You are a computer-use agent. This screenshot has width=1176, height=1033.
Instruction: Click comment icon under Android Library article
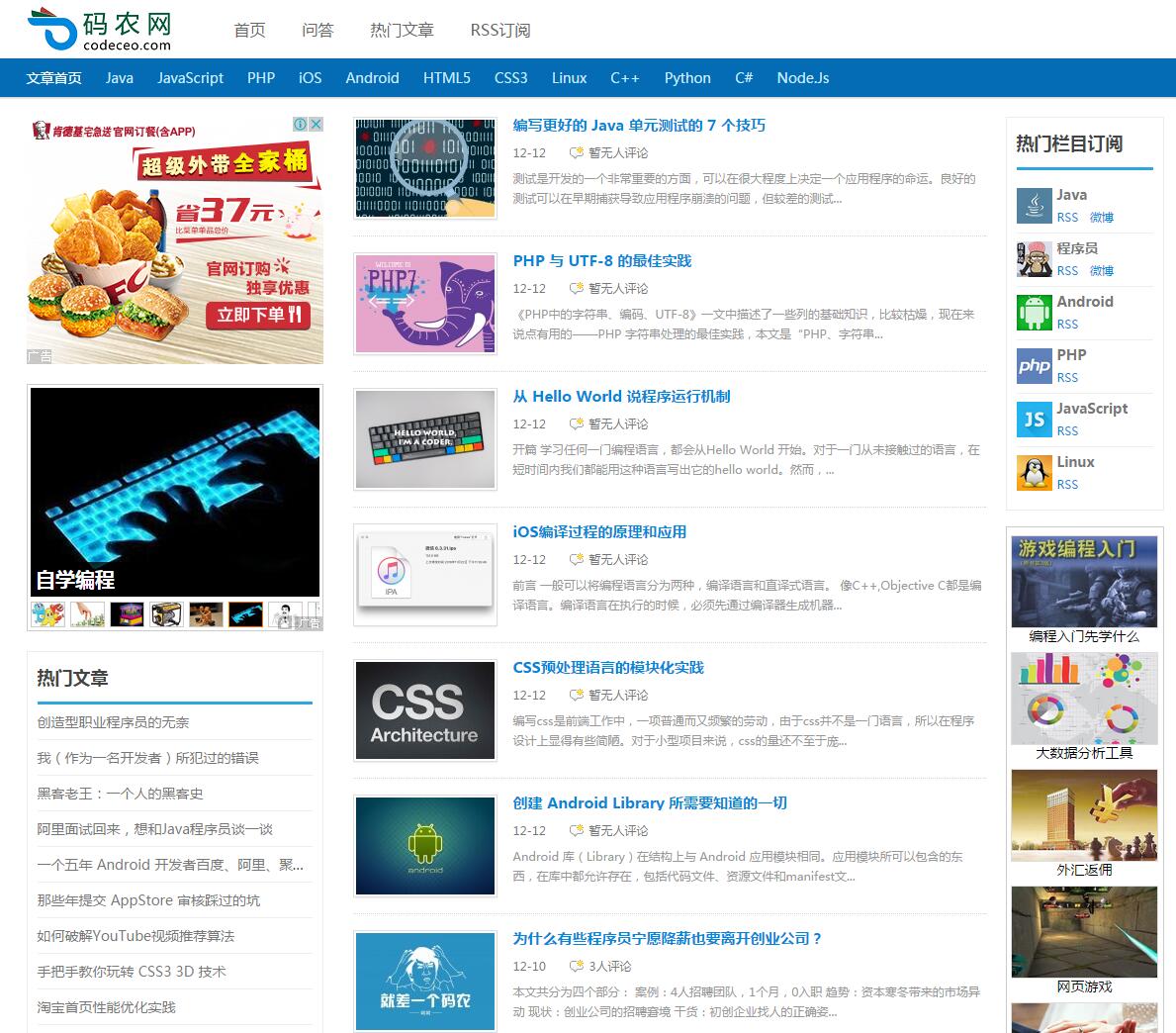point(576,830)
